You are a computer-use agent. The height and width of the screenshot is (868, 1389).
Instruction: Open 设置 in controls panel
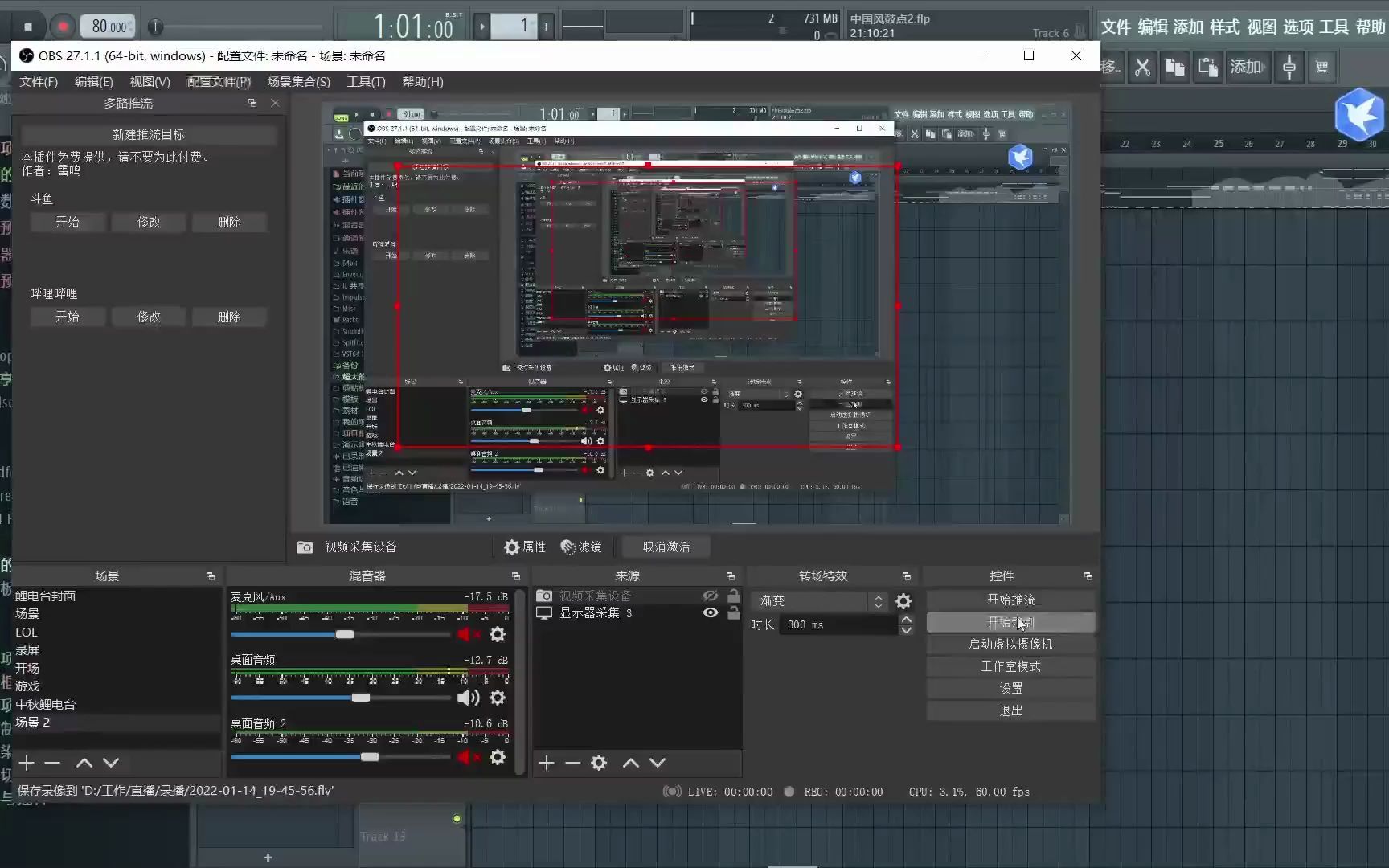[1010, 688]
